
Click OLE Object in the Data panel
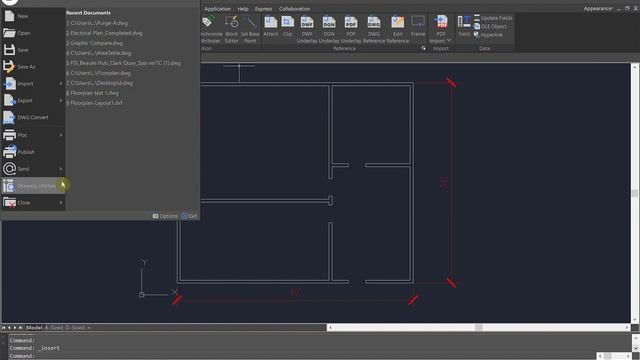[x=490, y=27]
